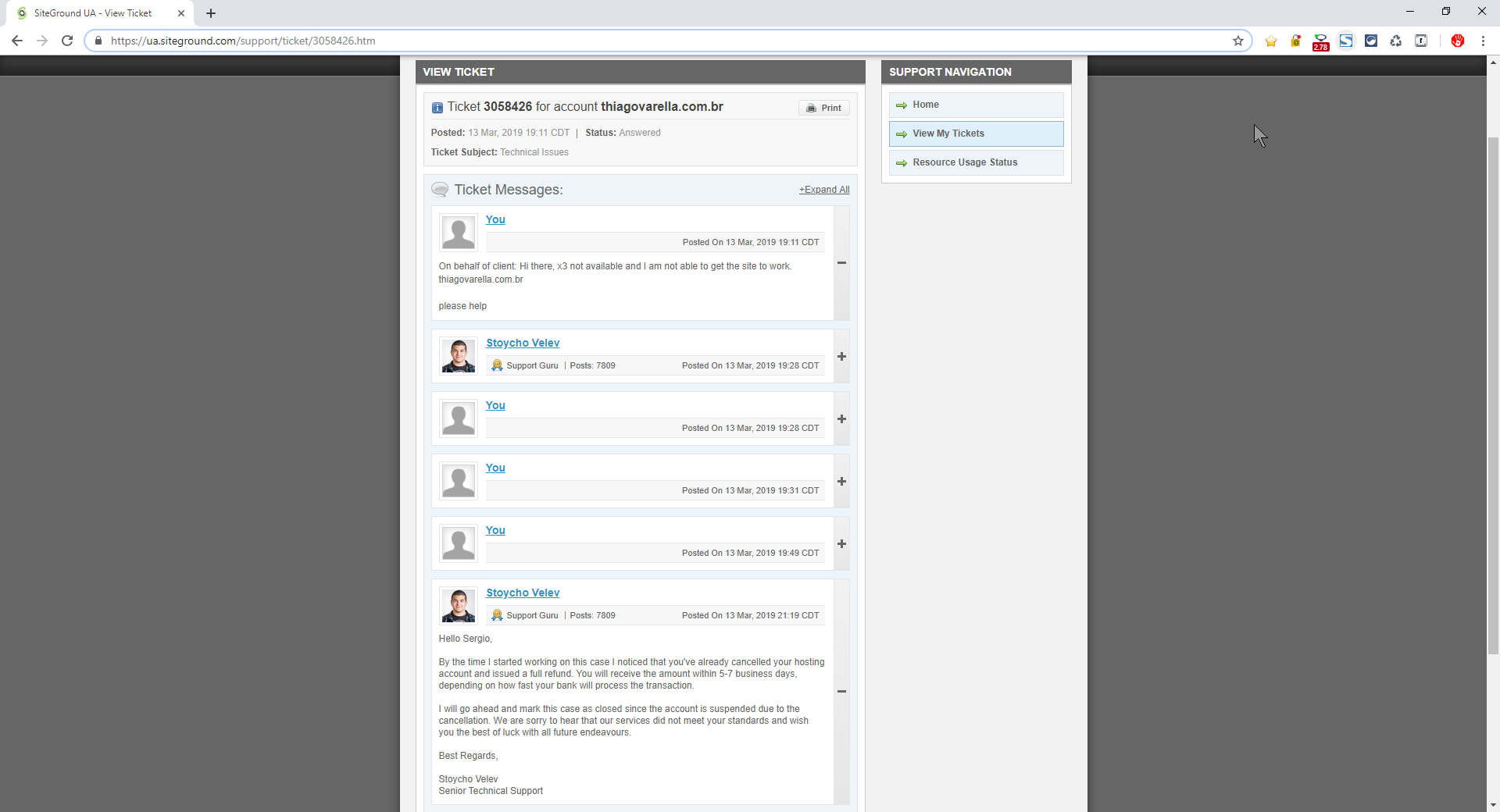Viewport: 1500px width, 812px height.
Task: Click the Support Guru badge icon at 19:28
Action: pos(497,365)
